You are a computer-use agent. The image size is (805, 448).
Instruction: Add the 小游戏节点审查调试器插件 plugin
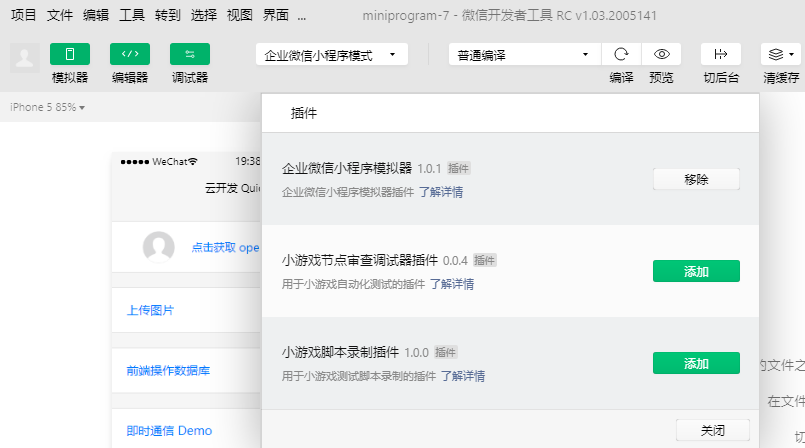[x=696, y=271]
